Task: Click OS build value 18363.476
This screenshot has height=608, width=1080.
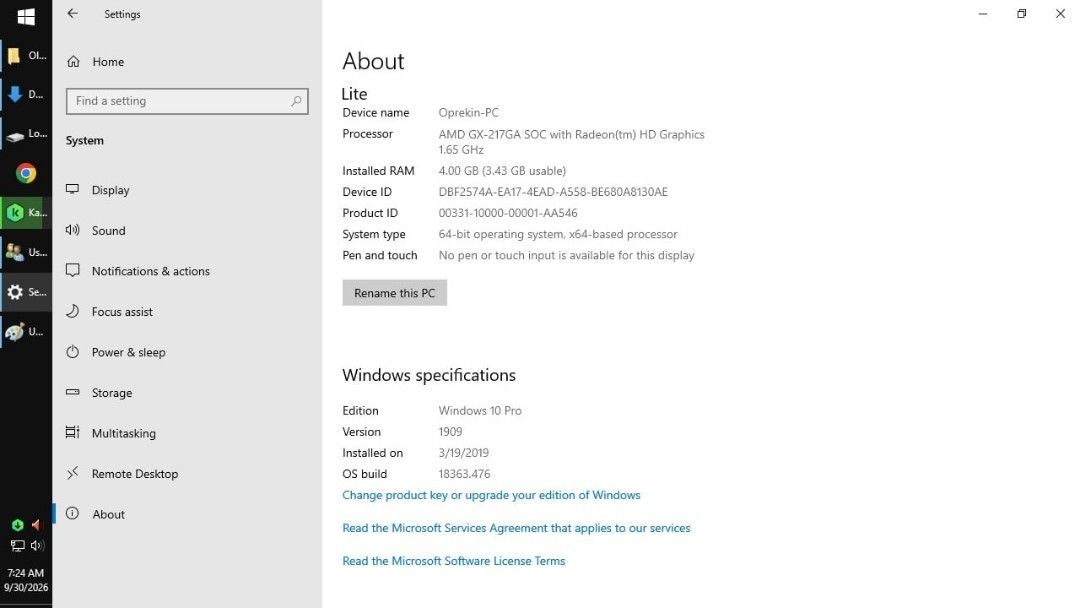Action: pyautogui.click(x=464, y=474)
